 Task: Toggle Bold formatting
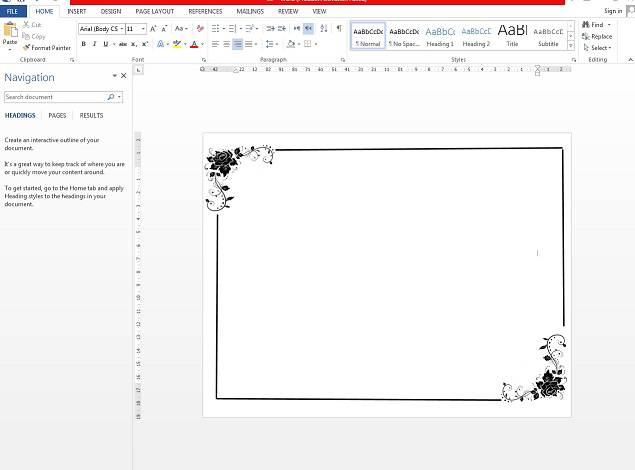click(x=83, y=44)
